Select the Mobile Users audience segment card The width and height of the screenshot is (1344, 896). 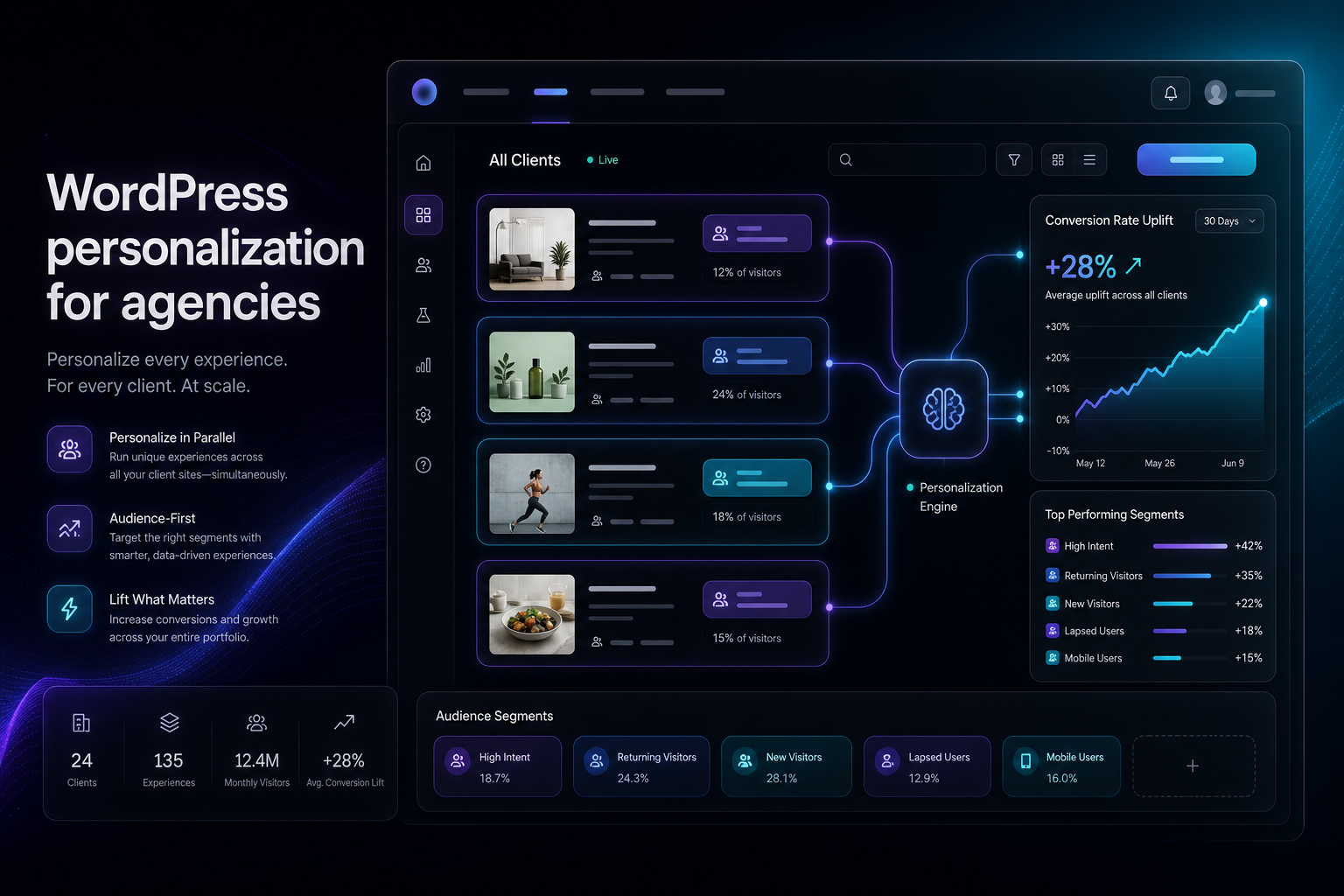(1061, 766)
